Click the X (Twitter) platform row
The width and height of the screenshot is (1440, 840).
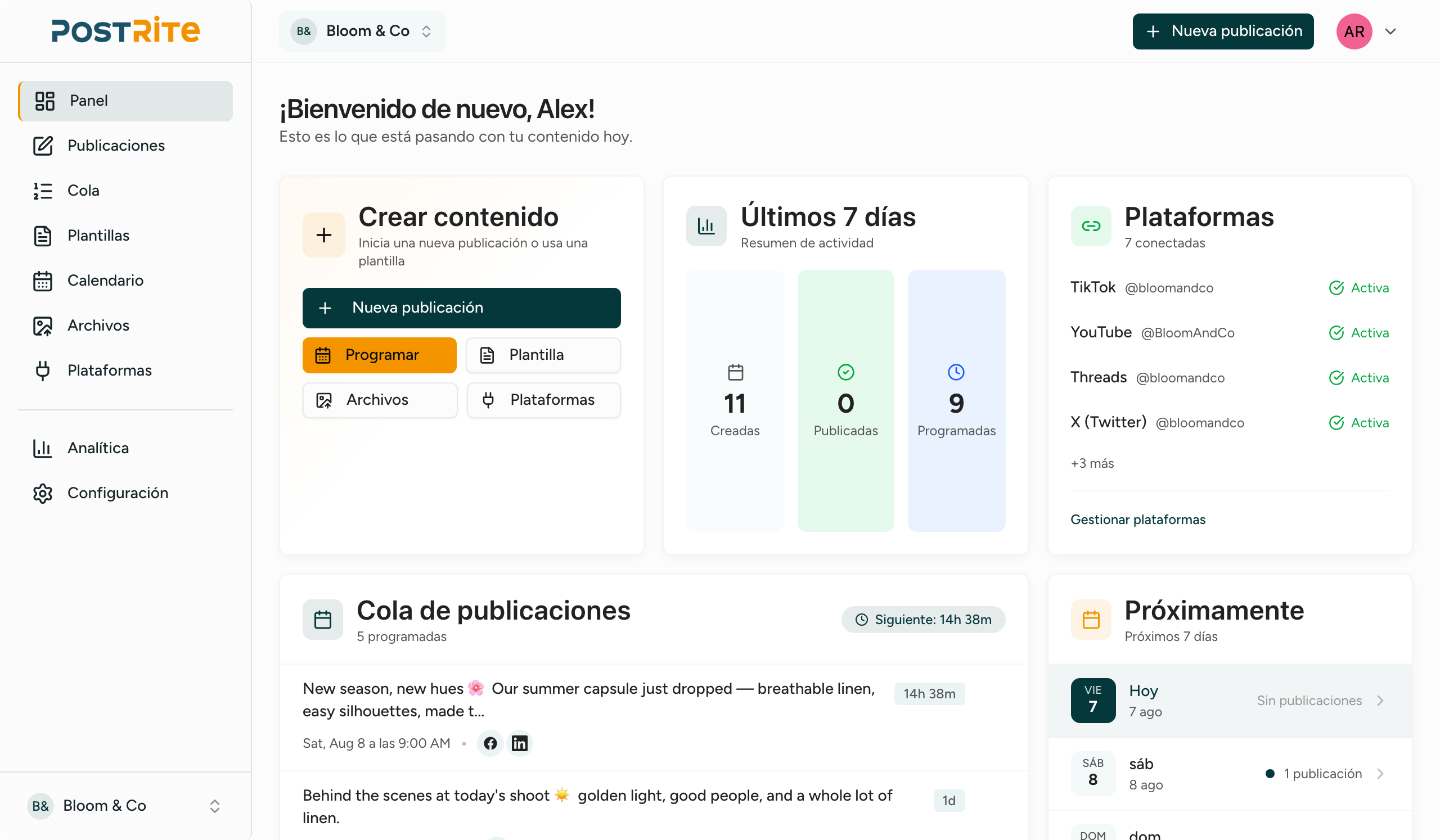pyautogui.click(x=1230, y=423)
